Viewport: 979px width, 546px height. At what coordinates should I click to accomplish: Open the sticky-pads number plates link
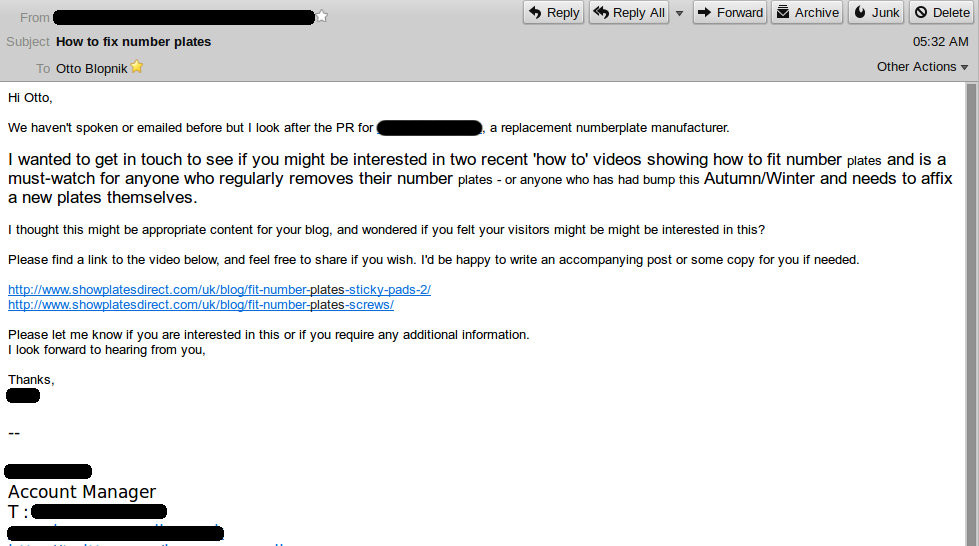[219, 289]
